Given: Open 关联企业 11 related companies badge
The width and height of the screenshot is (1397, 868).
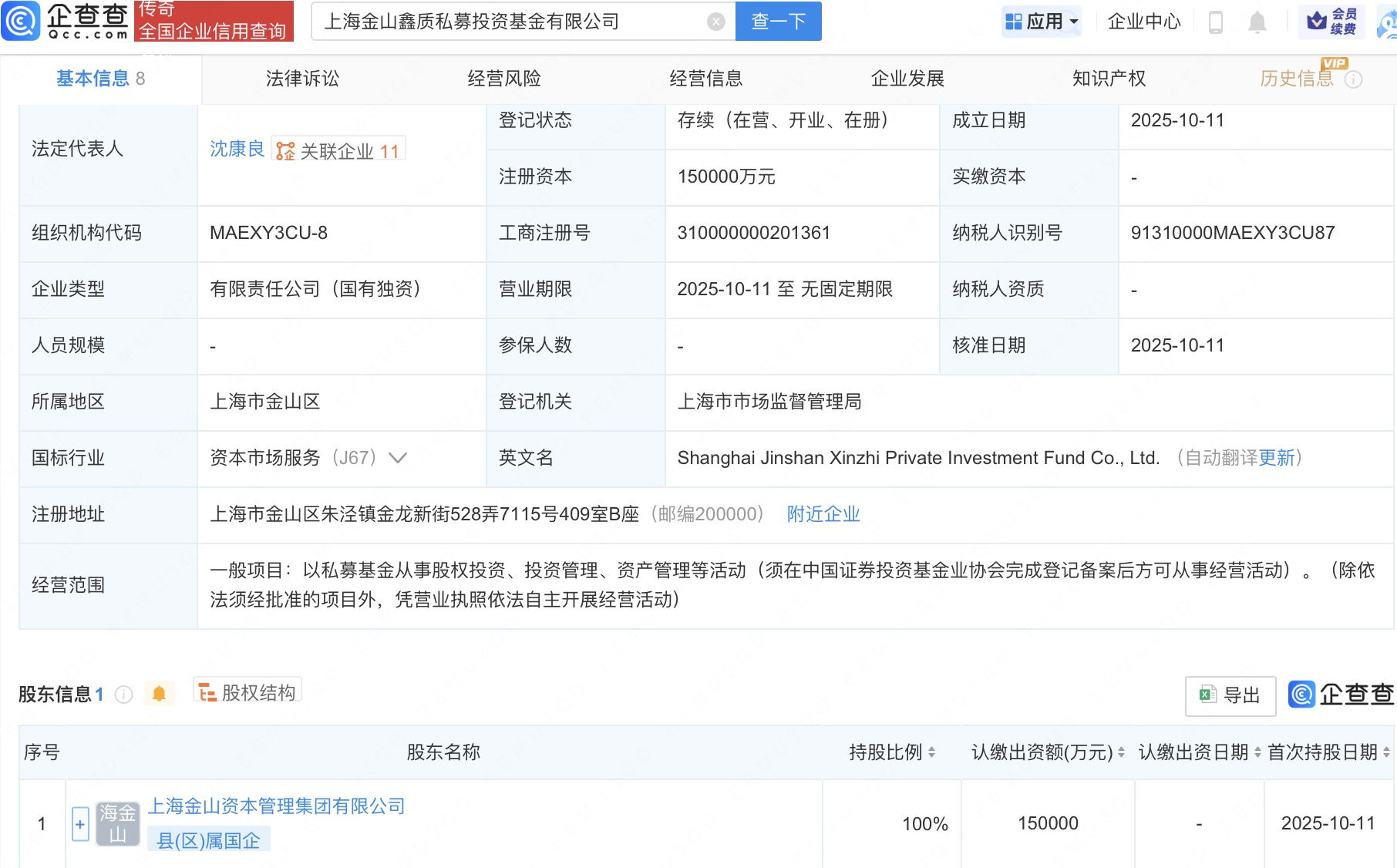Looking at the screenshot, I should tap(338, 151).
